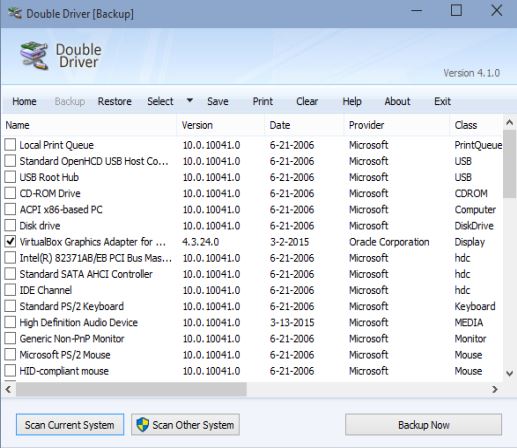Click the MEDIA class cell
Screen dimensions: 517x448
[469, 322]
